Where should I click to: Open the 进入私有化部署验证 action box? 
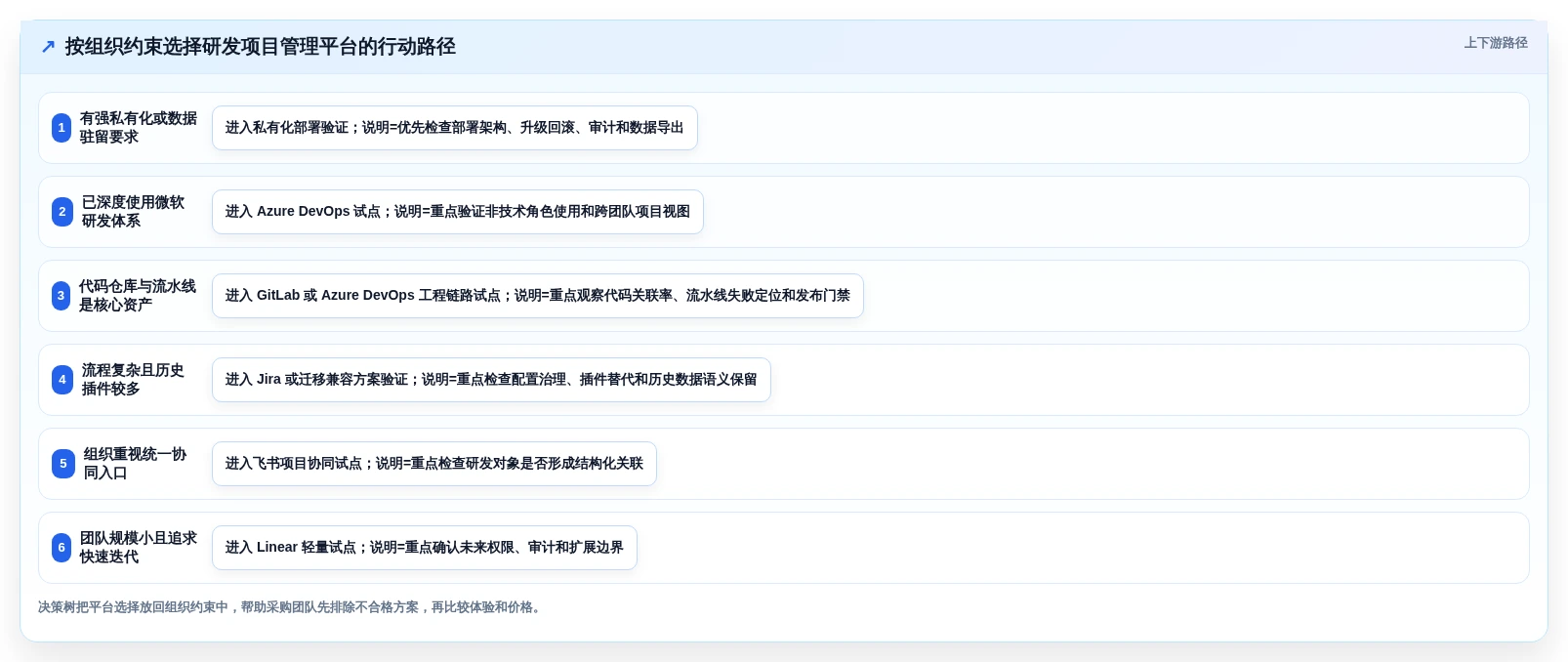(455, 128)
